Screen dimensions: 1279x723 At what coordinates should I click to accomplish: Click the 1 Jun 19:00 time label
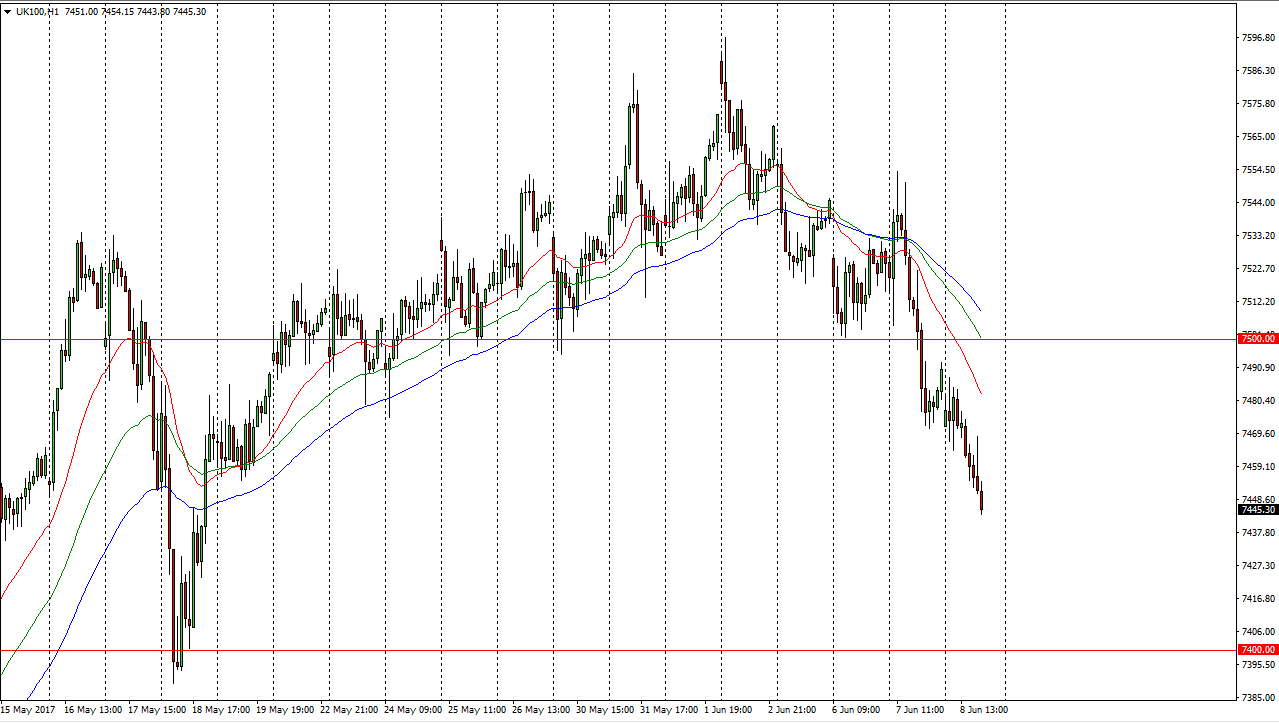click(x=728, y=710)
